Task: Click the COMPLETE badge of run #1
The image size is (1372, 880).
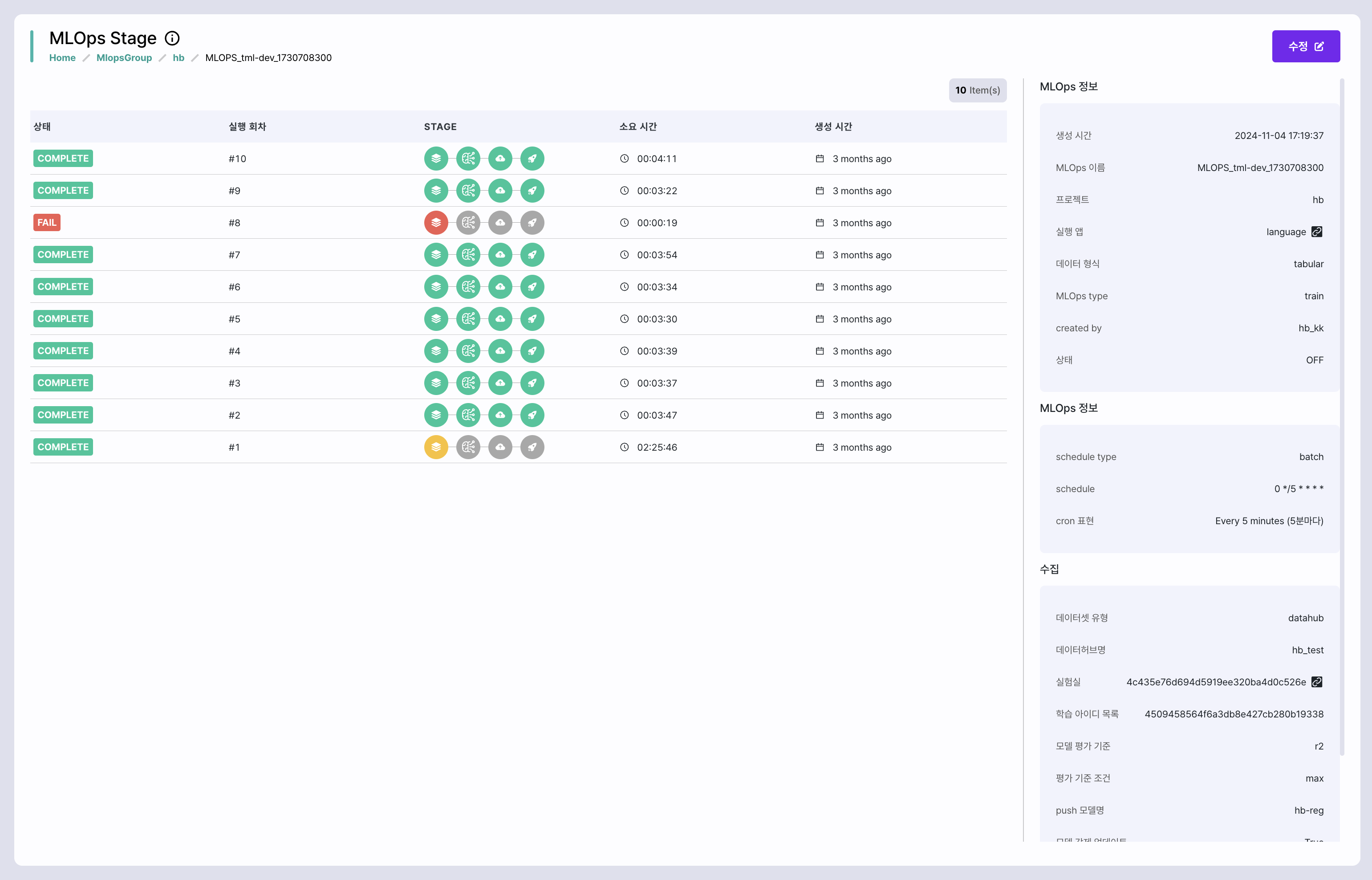Action: pos(63,447)
